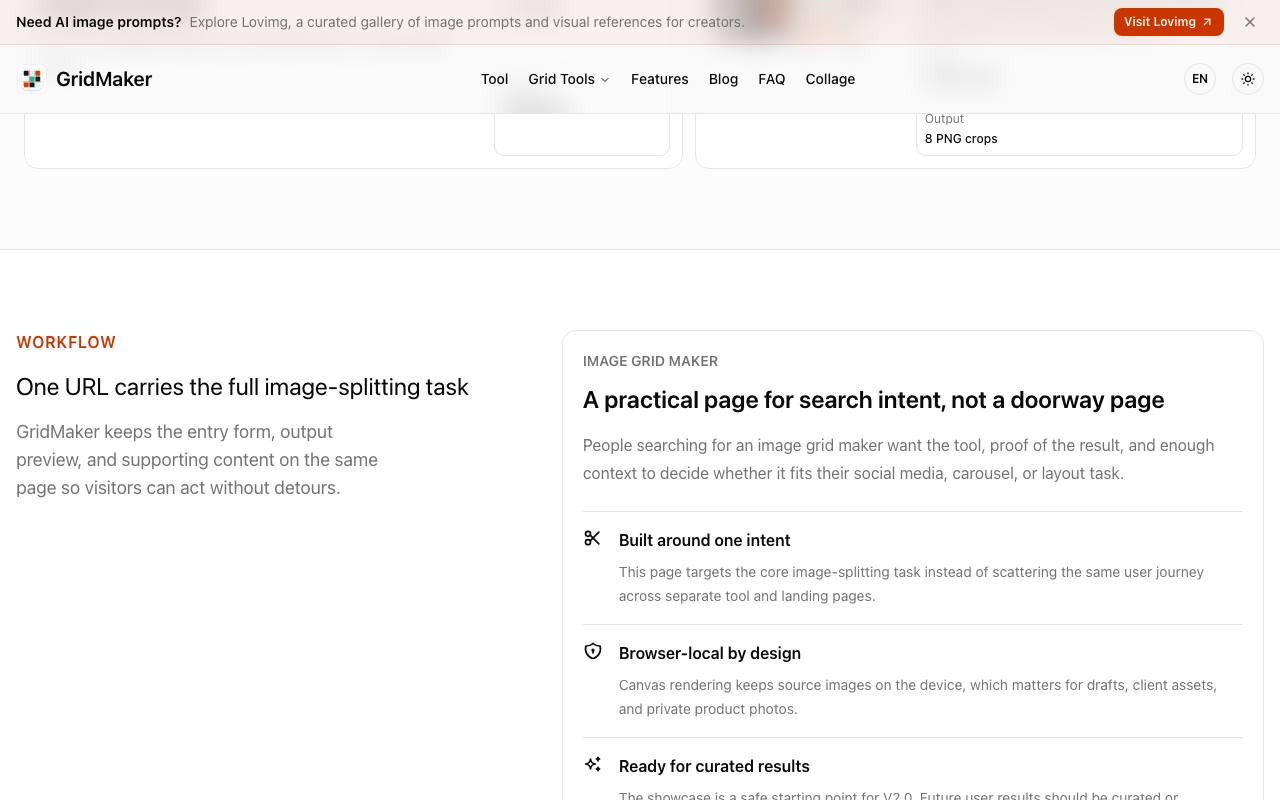This screenshot has height=800, width=1280.
Task: Click the WORKFLOW section label
Action: pos(66,342)
